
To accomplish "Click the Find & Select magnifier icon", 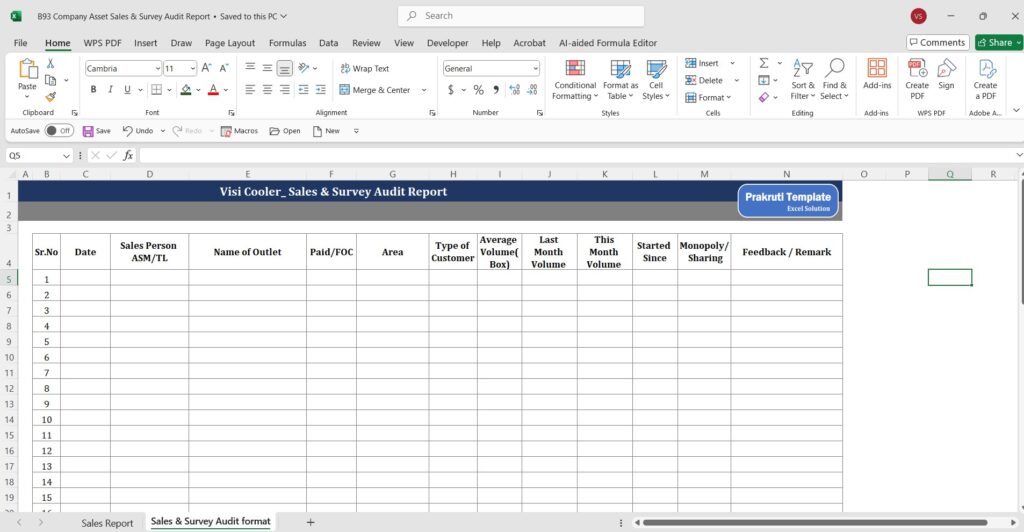I will [834, 79].
